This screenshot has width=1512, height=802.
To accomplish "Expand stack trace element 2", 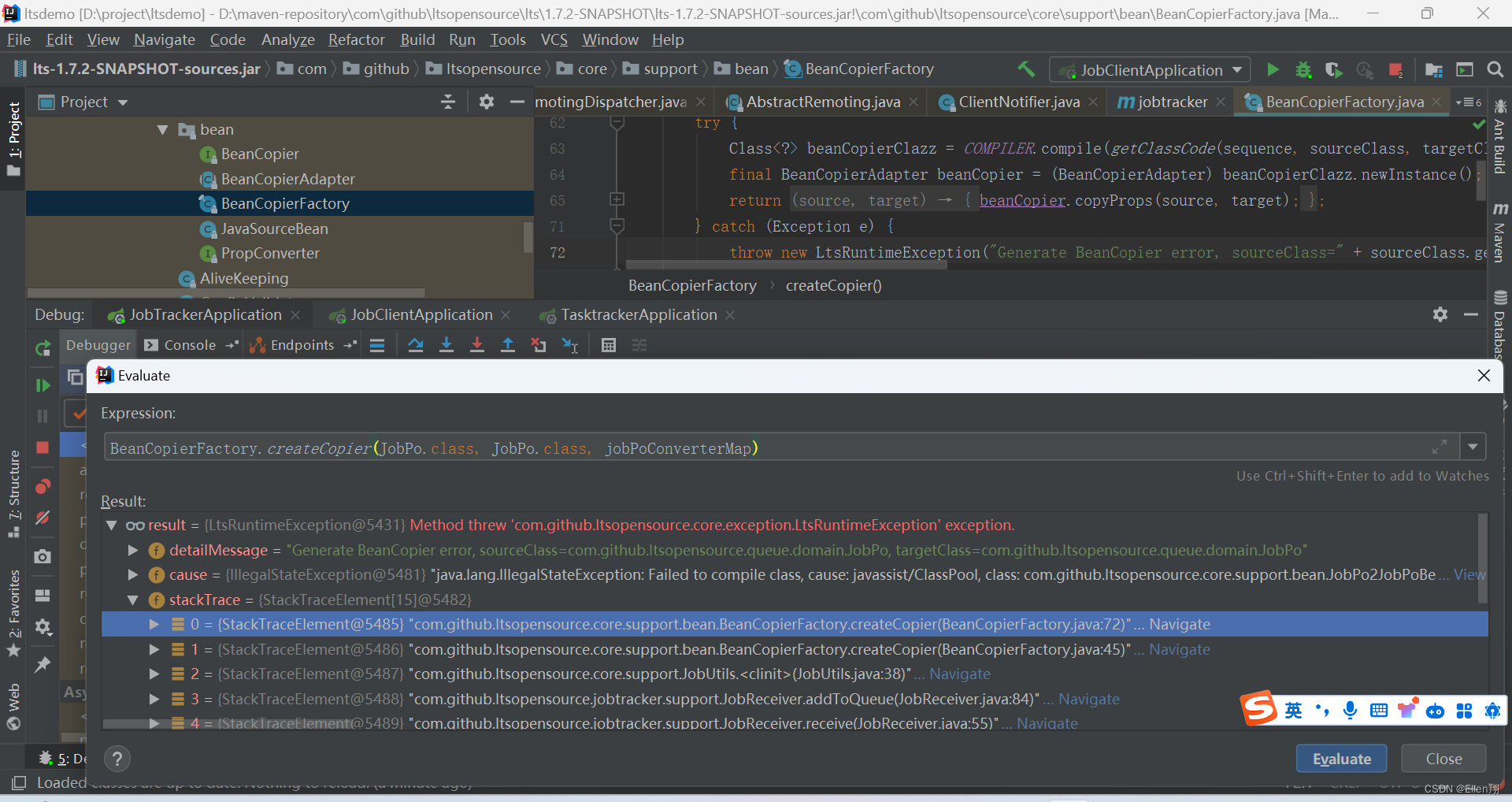I will point(154,674).
